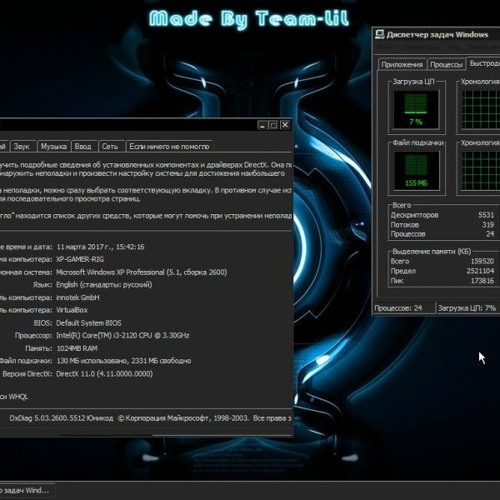Open the Музыка tab in DxDiag

click(53, 146)
